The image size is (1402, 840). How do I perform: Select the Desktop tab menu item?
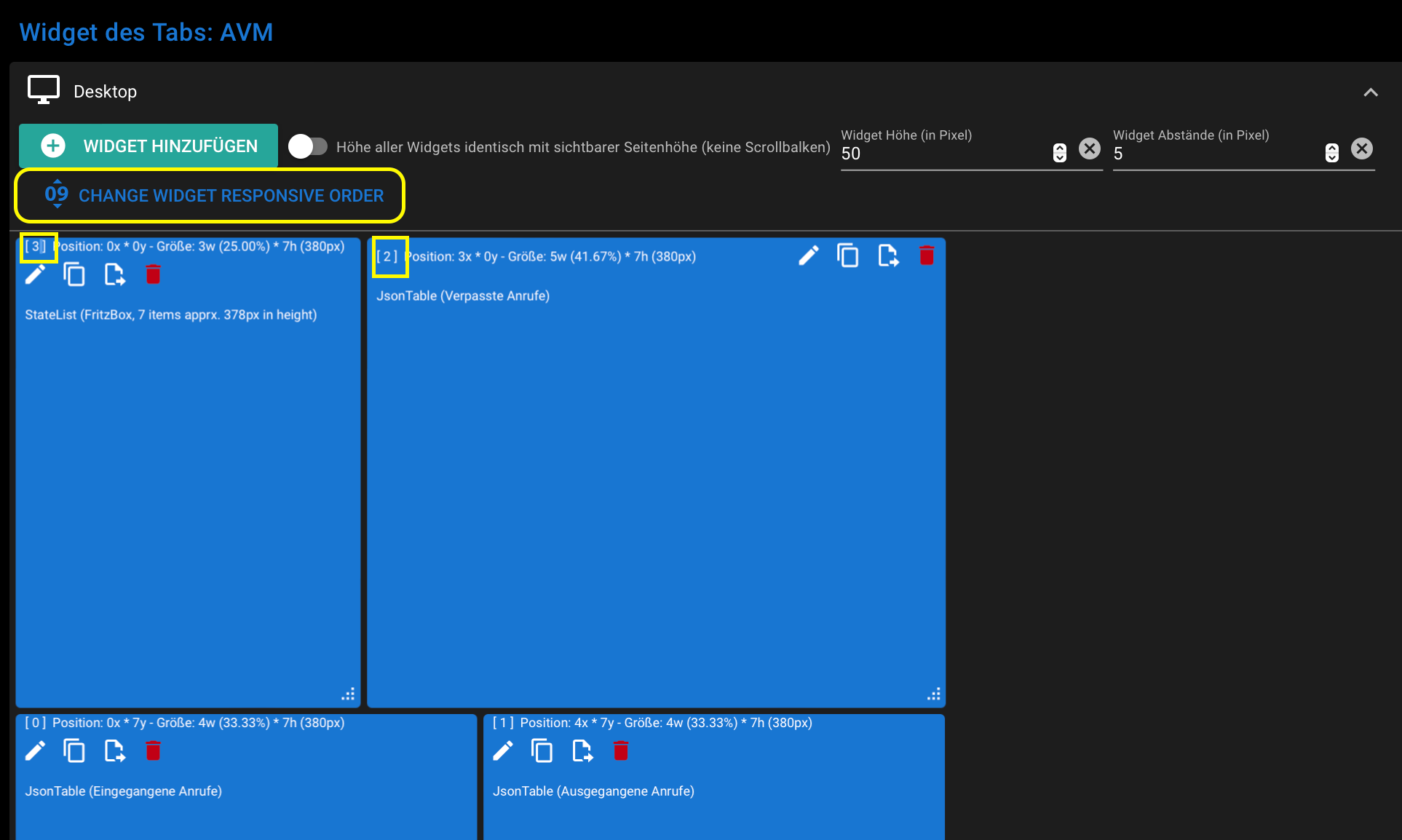coord(105,91)
